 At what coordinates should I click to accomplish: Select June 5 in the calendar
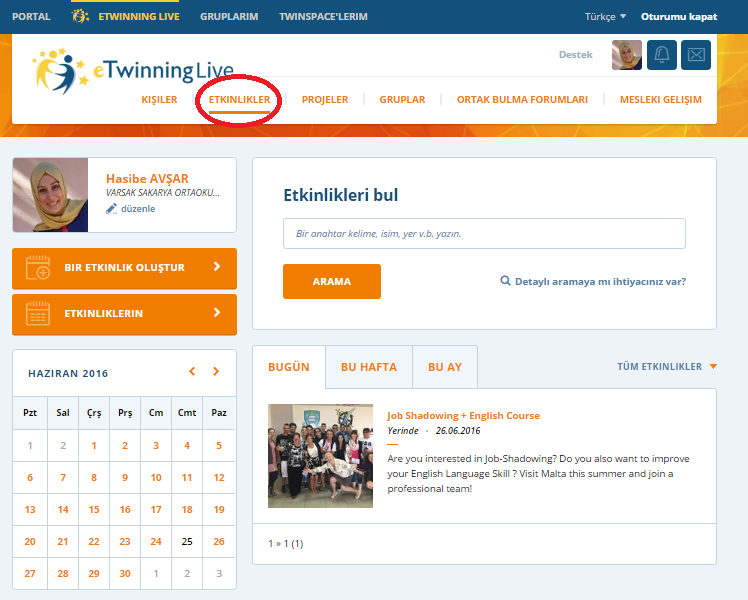tap(219, 445)
